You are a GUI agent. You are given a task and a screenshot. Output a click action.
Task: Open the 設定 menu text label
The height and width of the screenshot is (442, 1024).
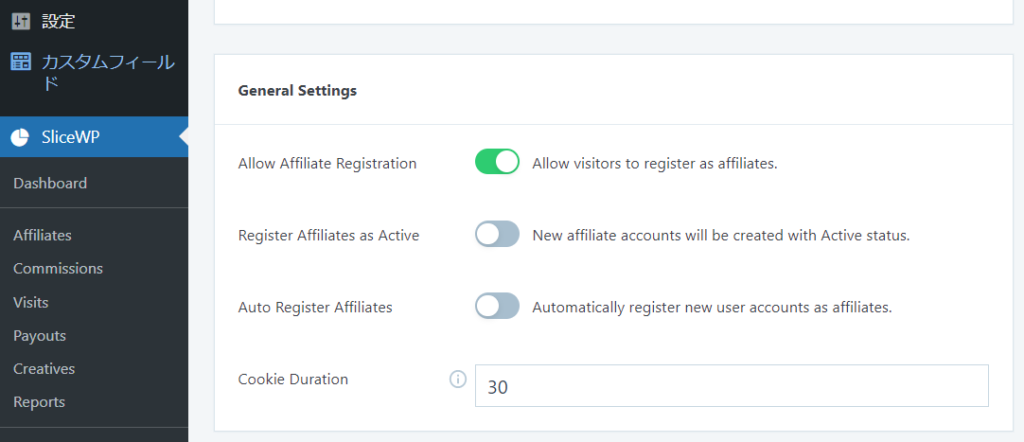pyautogui.click(x=59, y=22)
